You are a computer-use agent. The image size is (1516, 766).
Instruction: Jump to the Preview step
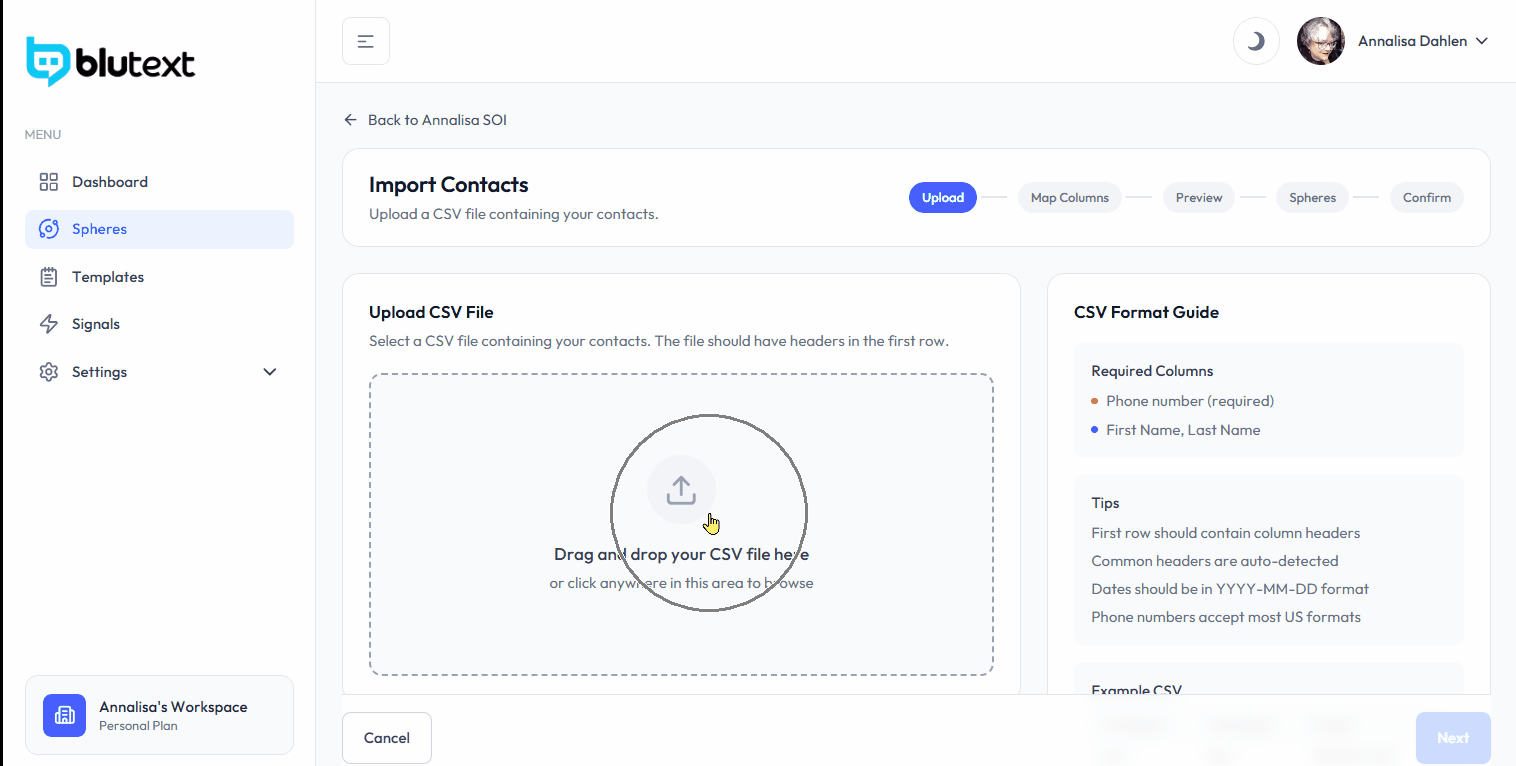[1199, 198]
